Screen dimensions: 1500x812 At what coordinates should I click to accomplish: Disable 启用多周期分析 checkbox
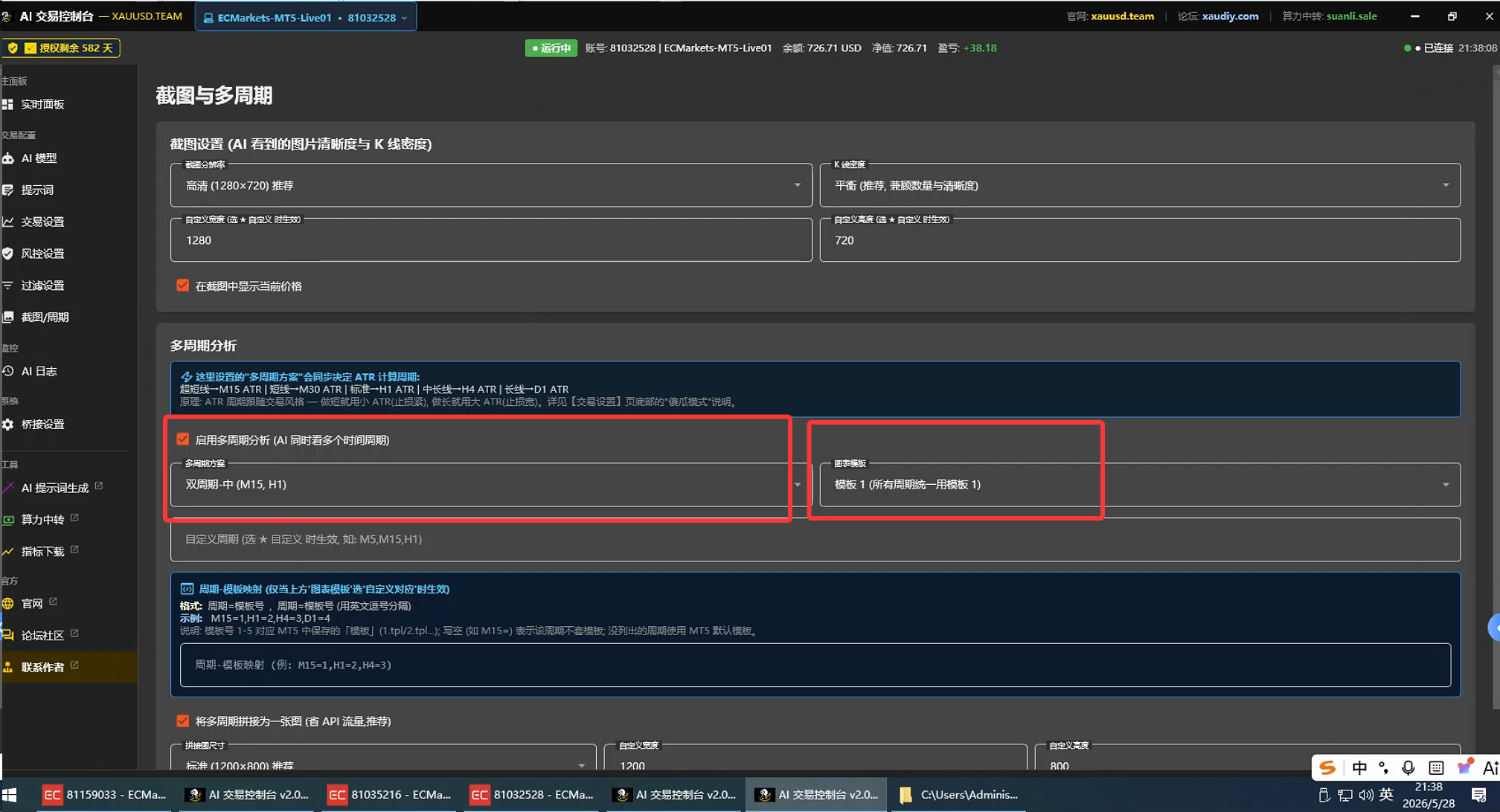click(x=183, y=439)
